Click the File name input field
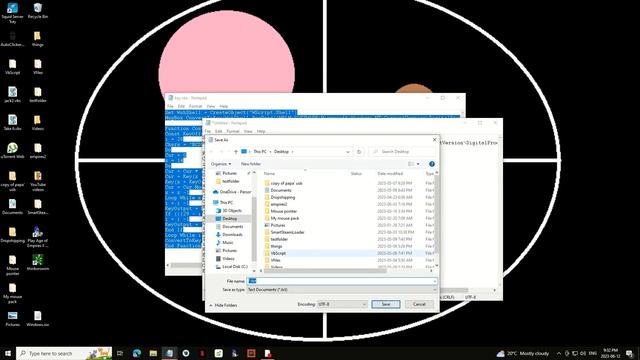640x360 pixels. click(342, 281)
